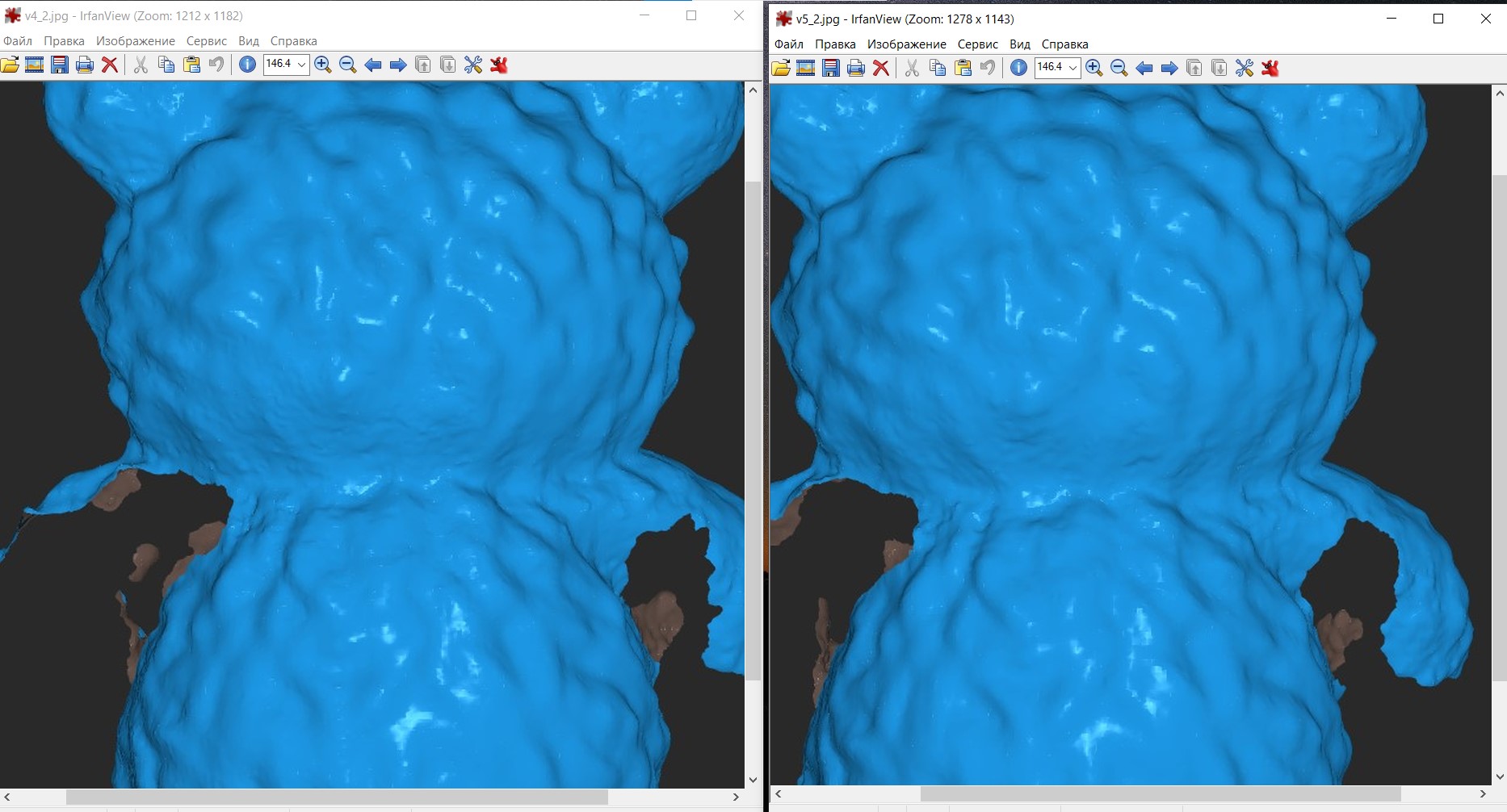Screen dimensions: 1507x812
Task: Click the horizontal scrollbar thumb in v5_2.jpg window
Action: coord(1161,794)
